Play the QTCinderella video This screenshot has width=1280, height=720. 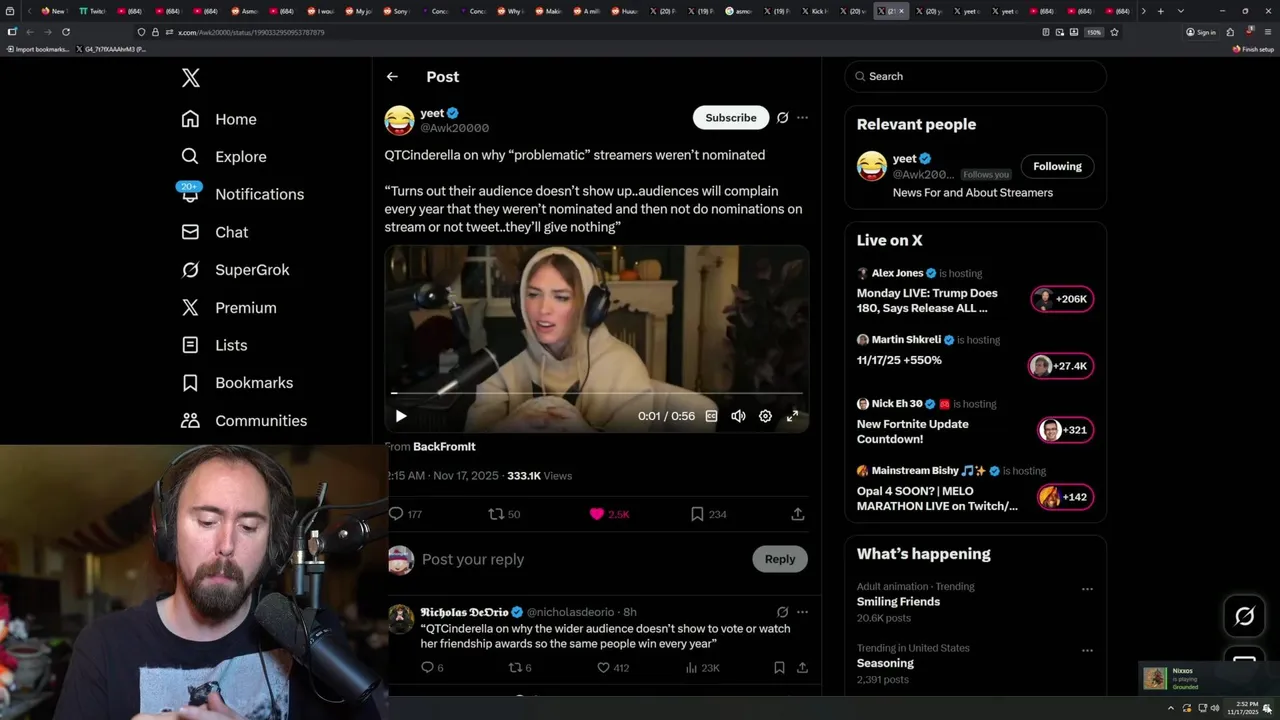401,416
